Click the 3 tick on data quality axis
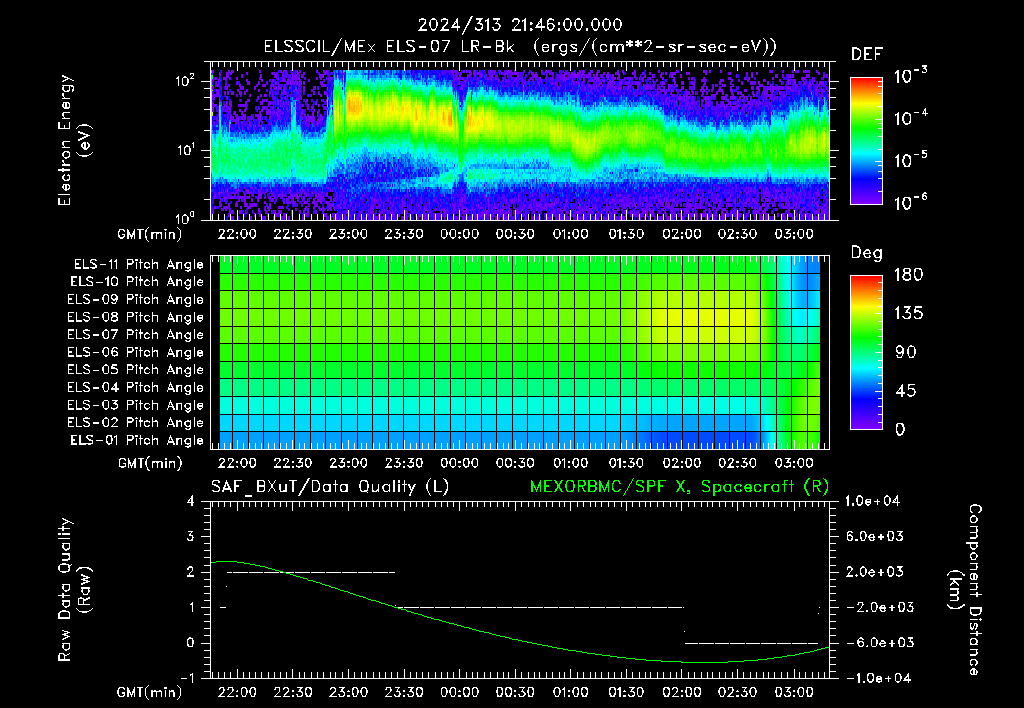 [x=191, y=537]
